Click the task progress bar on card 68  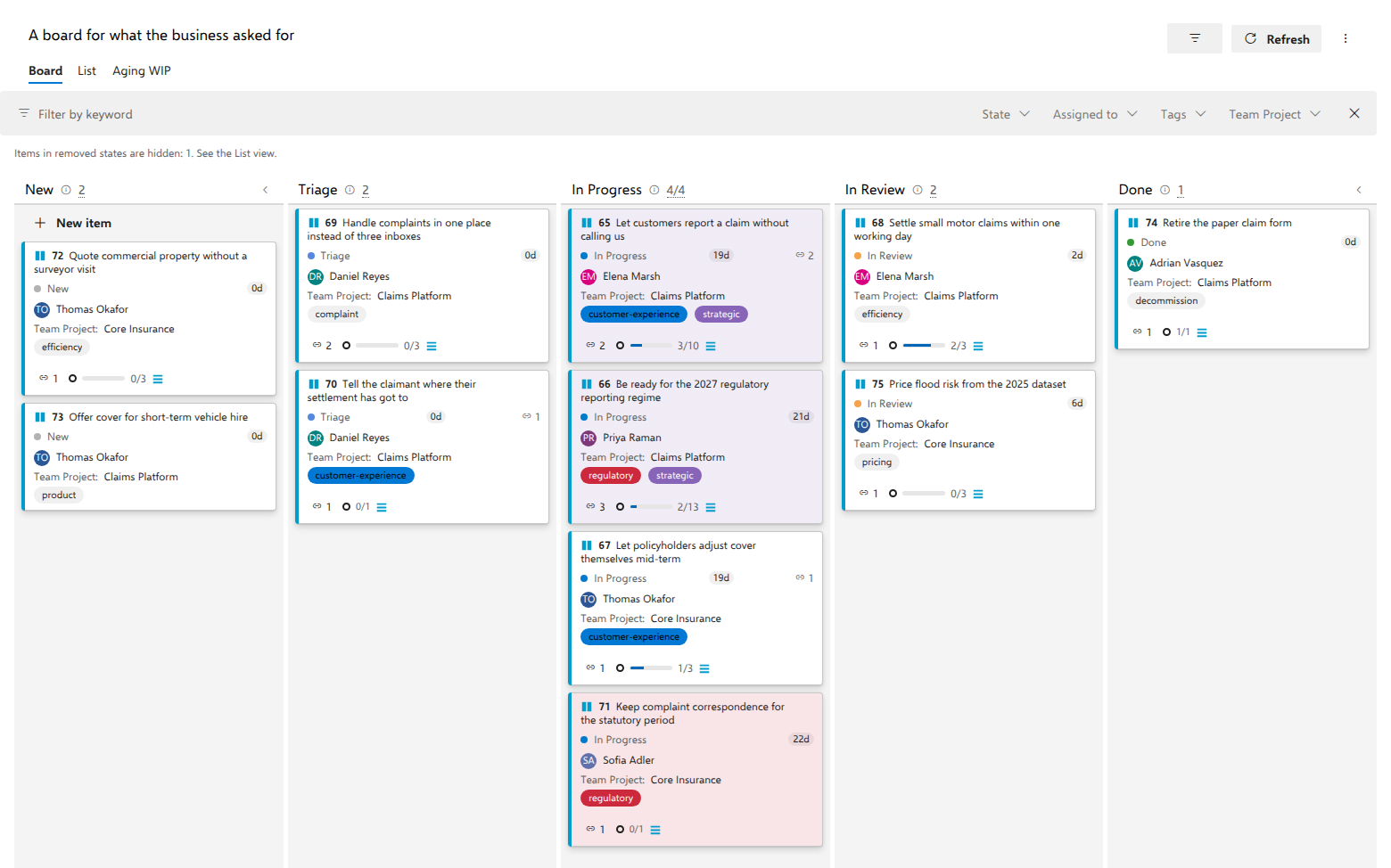click(924, 345)
